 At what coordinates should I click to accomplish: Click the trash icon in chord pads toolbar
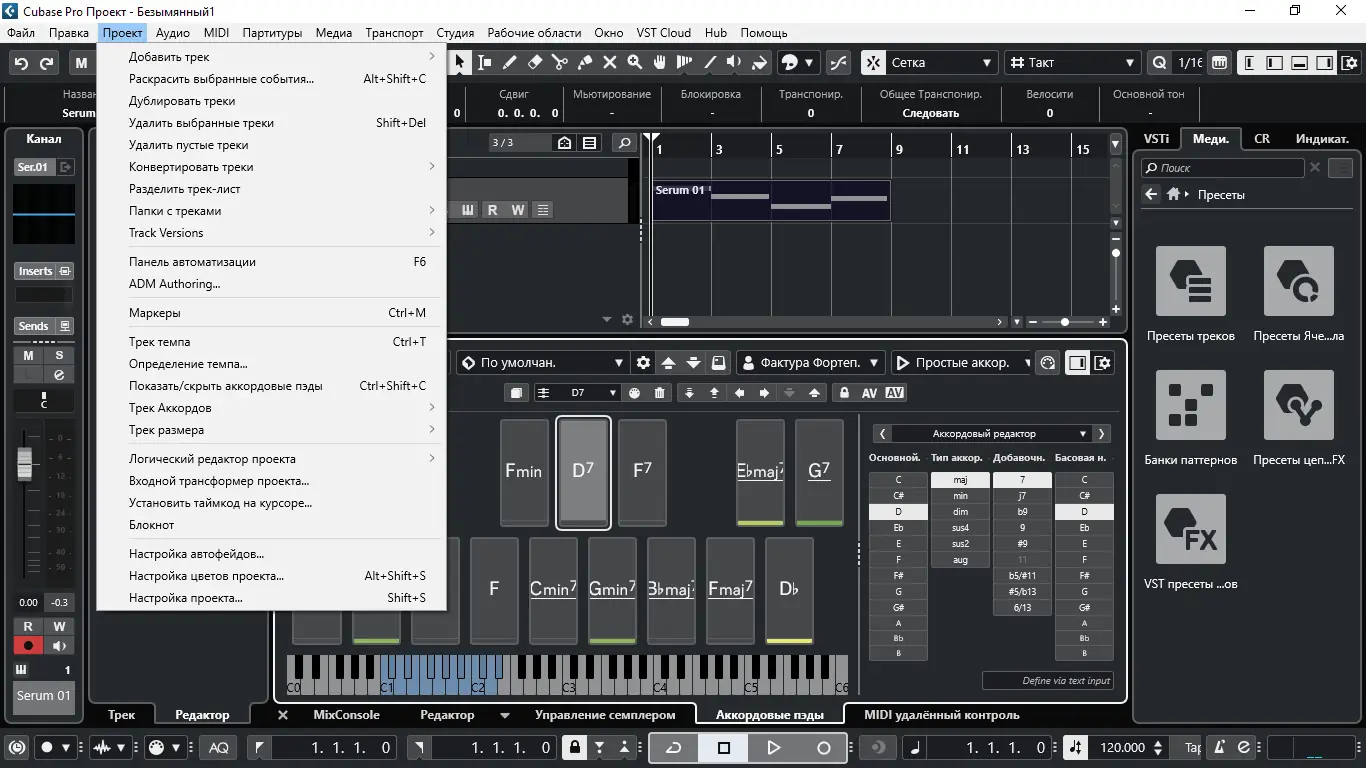[660, 393]
